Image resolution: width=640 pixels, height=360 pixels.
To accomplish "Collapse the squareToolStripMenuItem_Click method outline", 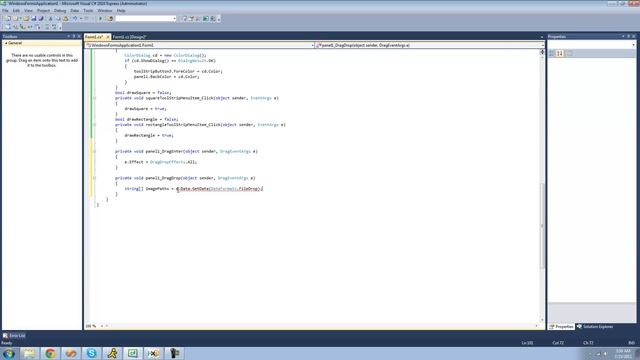I will coord(94,98).
